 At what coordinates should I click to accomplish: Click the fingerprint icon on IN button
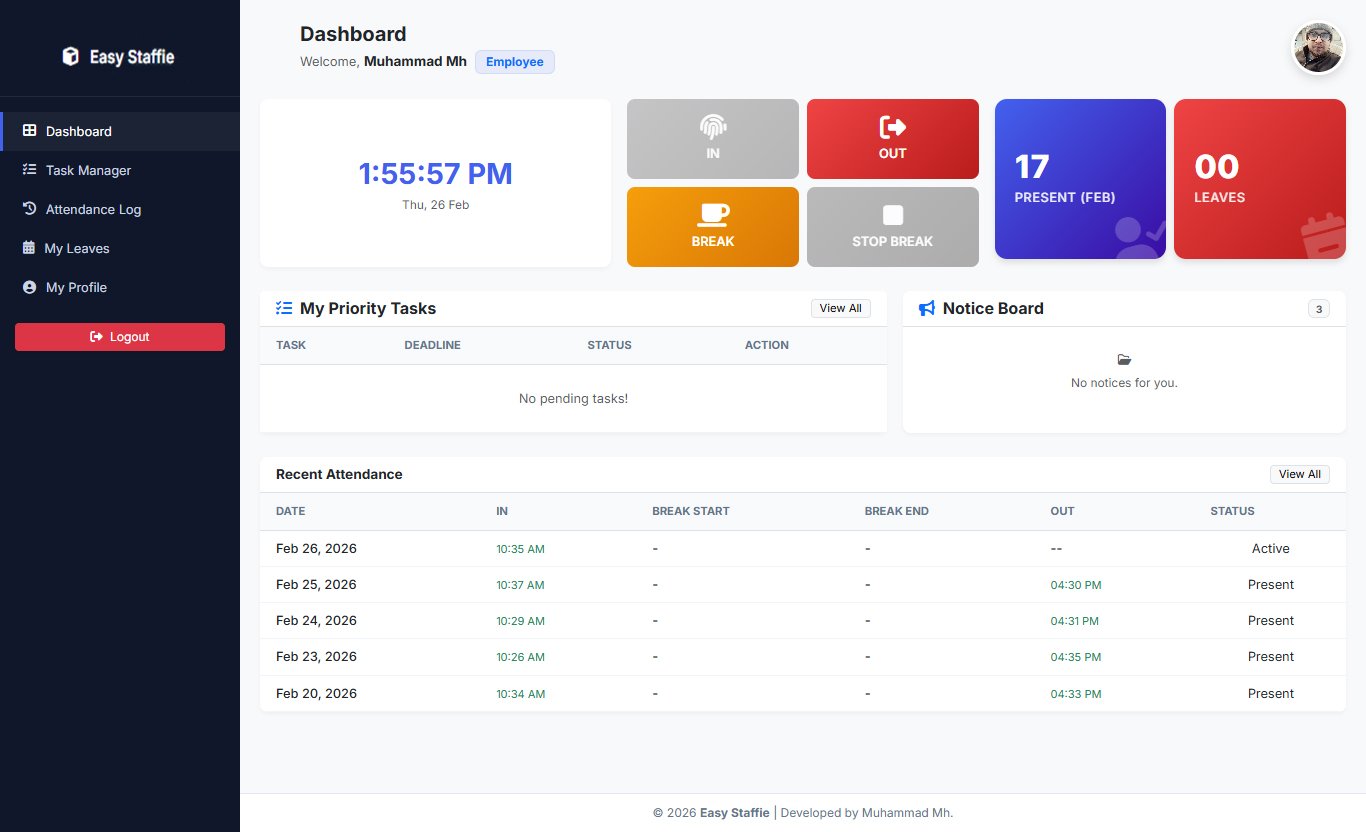tap(713, 127)
